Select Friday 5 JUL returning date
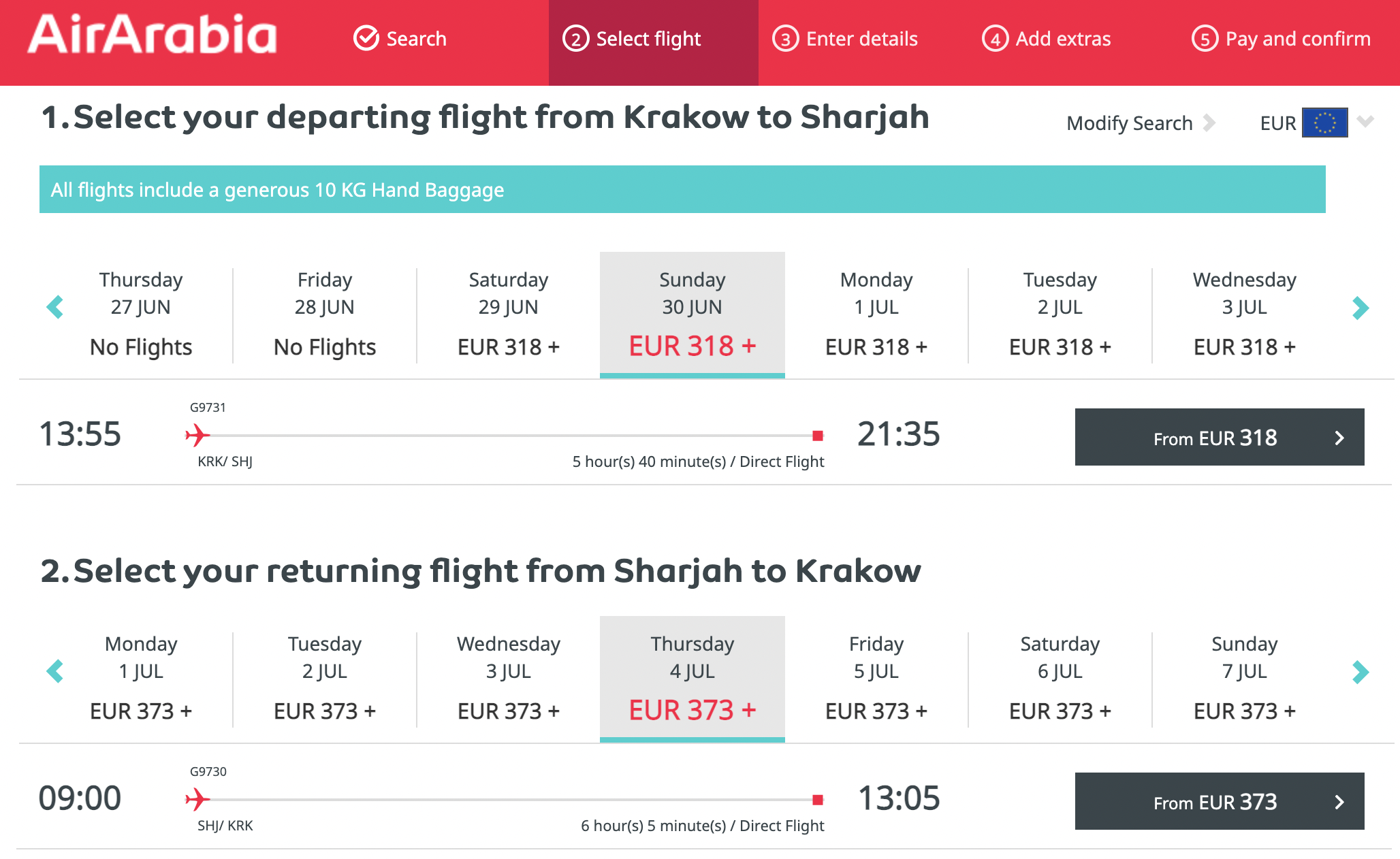Screen dimensions: 1400x859 point(876,679)
